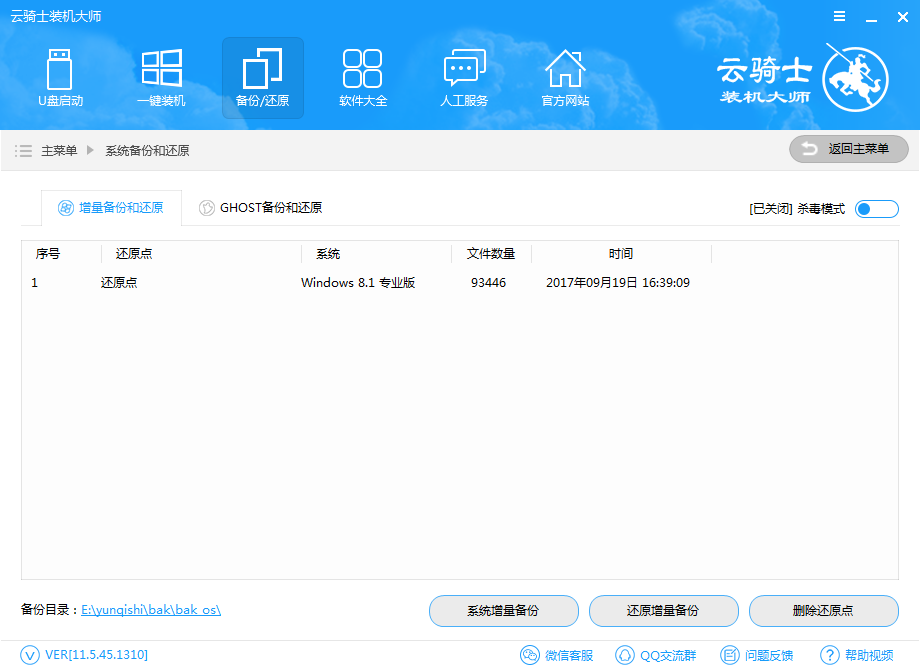The image size is (920, 670).
Task: Select the 增量备份和还原 tab
Action: 111,208
